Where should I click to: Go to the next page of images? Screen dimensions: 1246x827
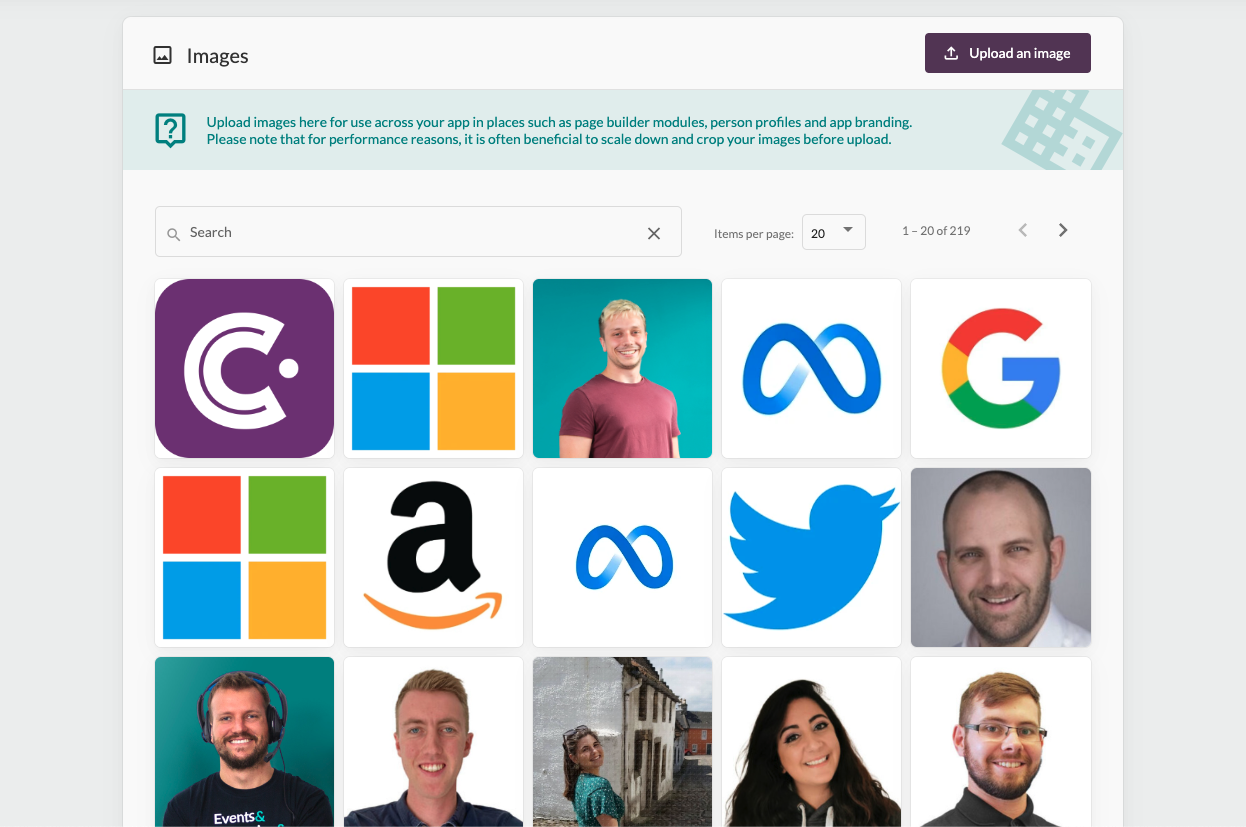pos(1063,230)
